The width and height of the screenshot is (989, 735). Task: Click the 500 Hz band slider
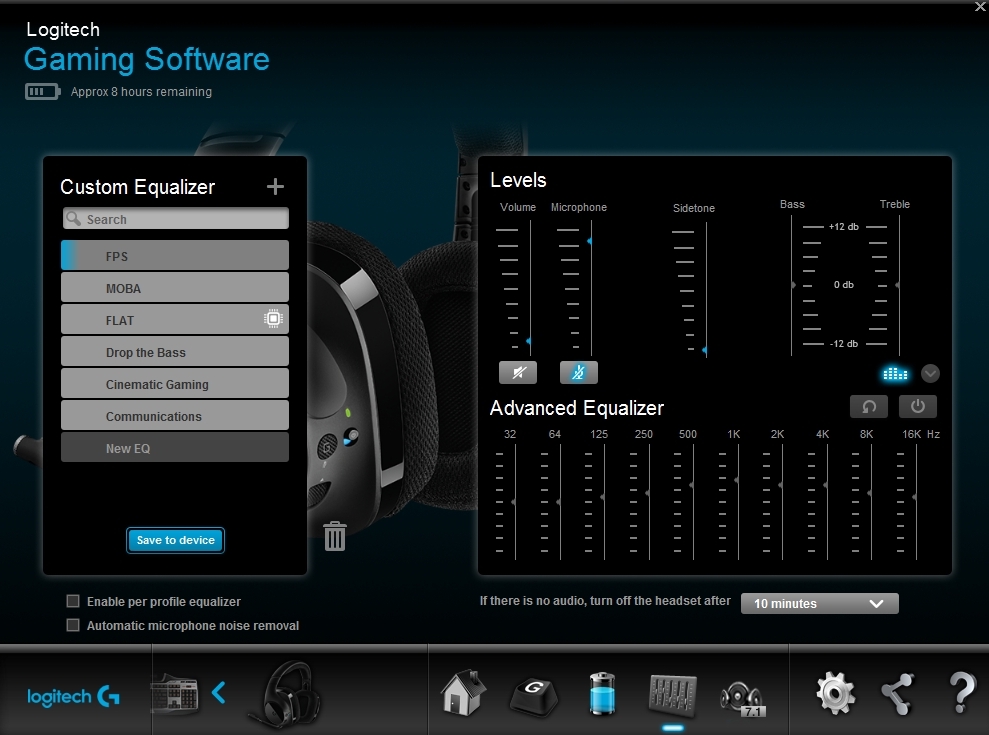click(692, 485)
